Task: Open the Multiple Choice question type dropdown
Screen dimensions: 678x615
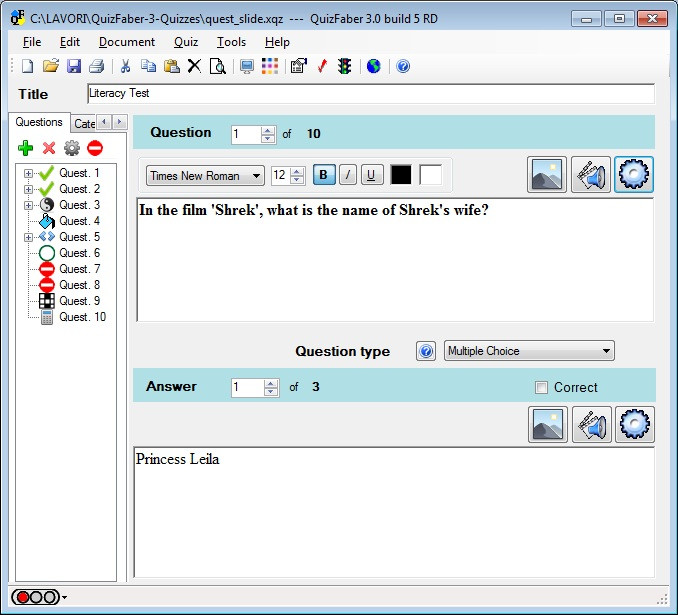Action: pos(529,351)
